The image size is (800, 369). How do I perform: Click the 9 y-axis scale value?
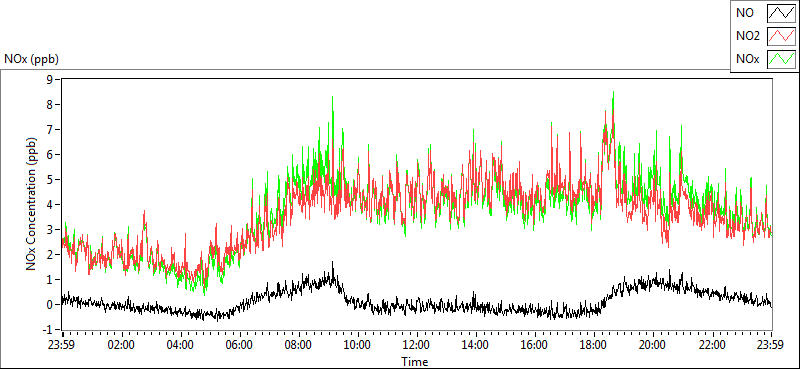click(x=49, y=79)
